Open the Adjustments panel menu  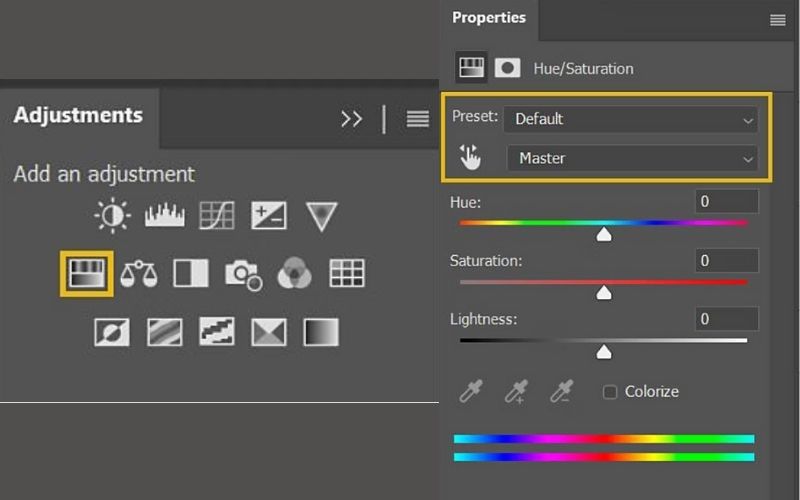click(x=417, y=119)
